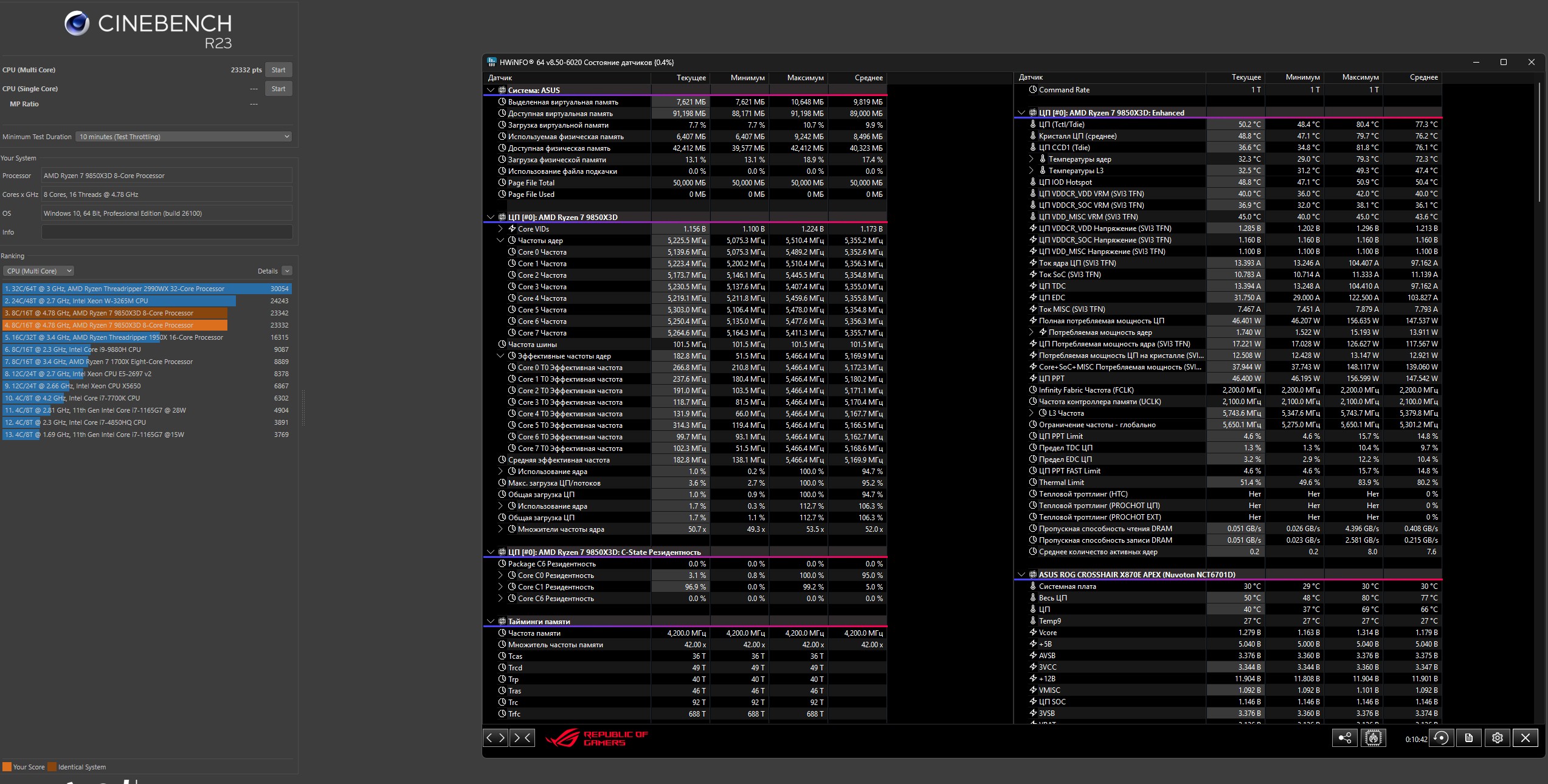Click the HWiNFO icon in the title bar

coord(491,62)
